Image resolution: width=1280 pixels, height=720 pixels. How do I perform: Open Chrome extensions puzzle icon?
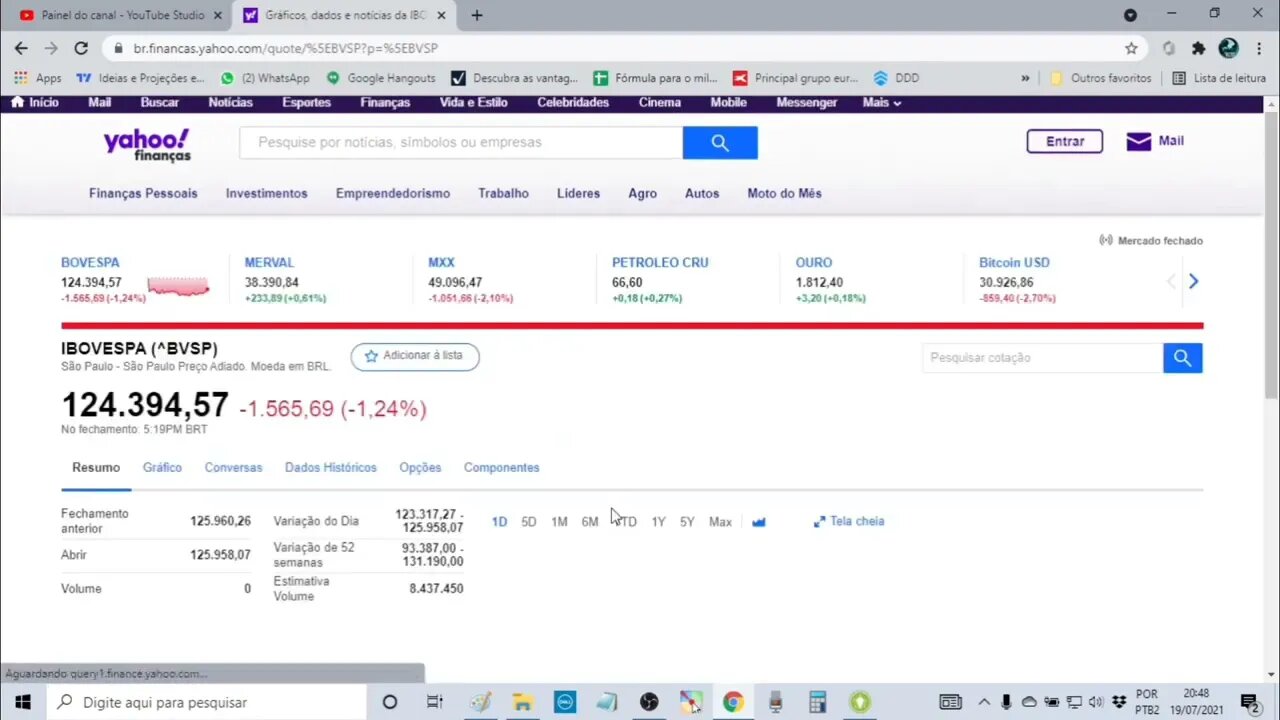[1199, 48]
